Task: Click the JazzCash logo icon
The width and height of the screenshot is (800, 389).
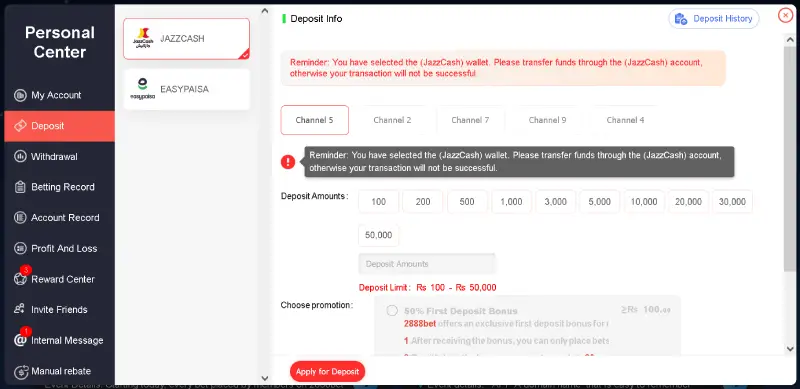Action: [143, 38]
